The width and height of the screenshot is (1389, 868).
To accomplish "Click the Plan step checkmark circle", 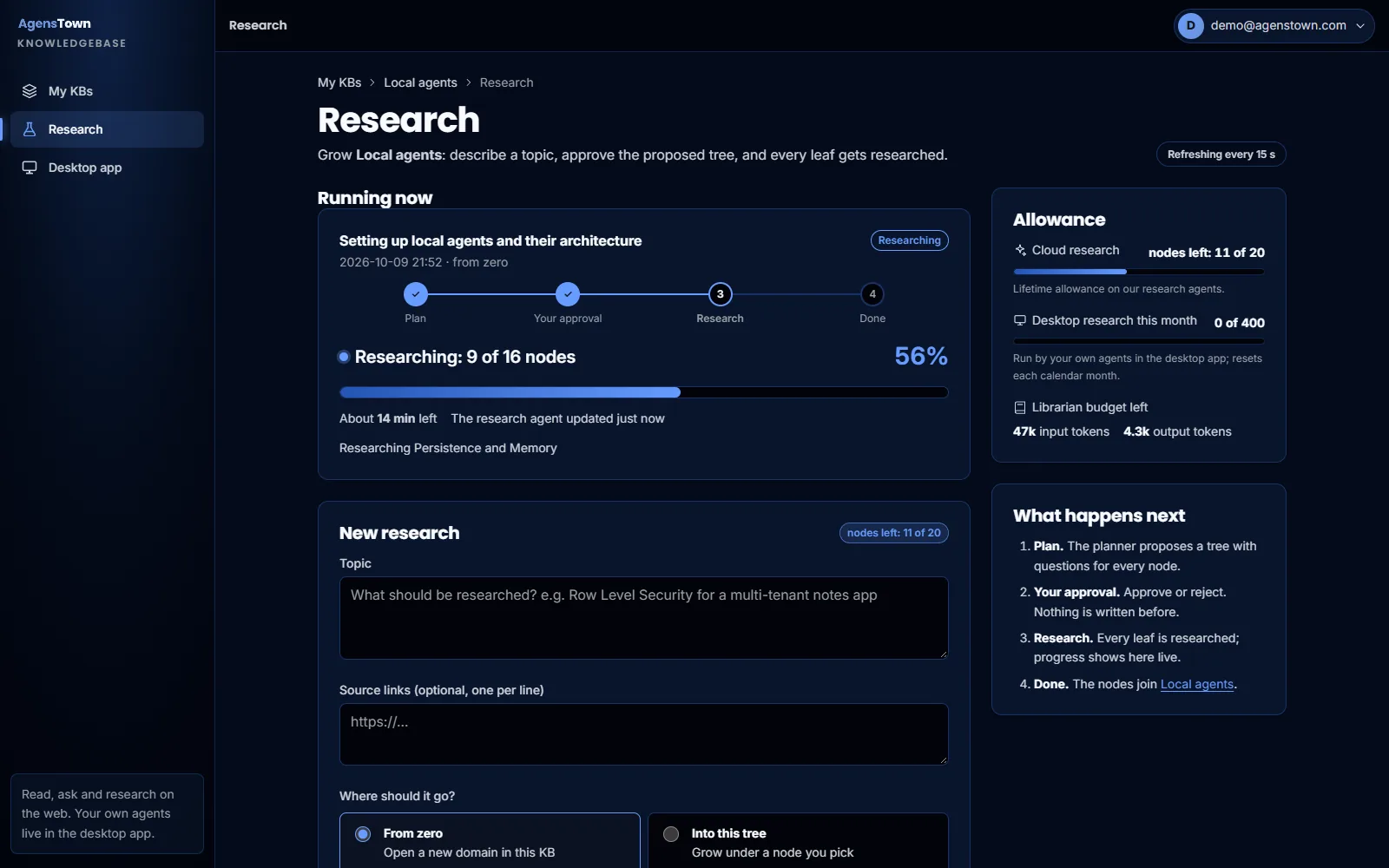I will click(416, 294).
